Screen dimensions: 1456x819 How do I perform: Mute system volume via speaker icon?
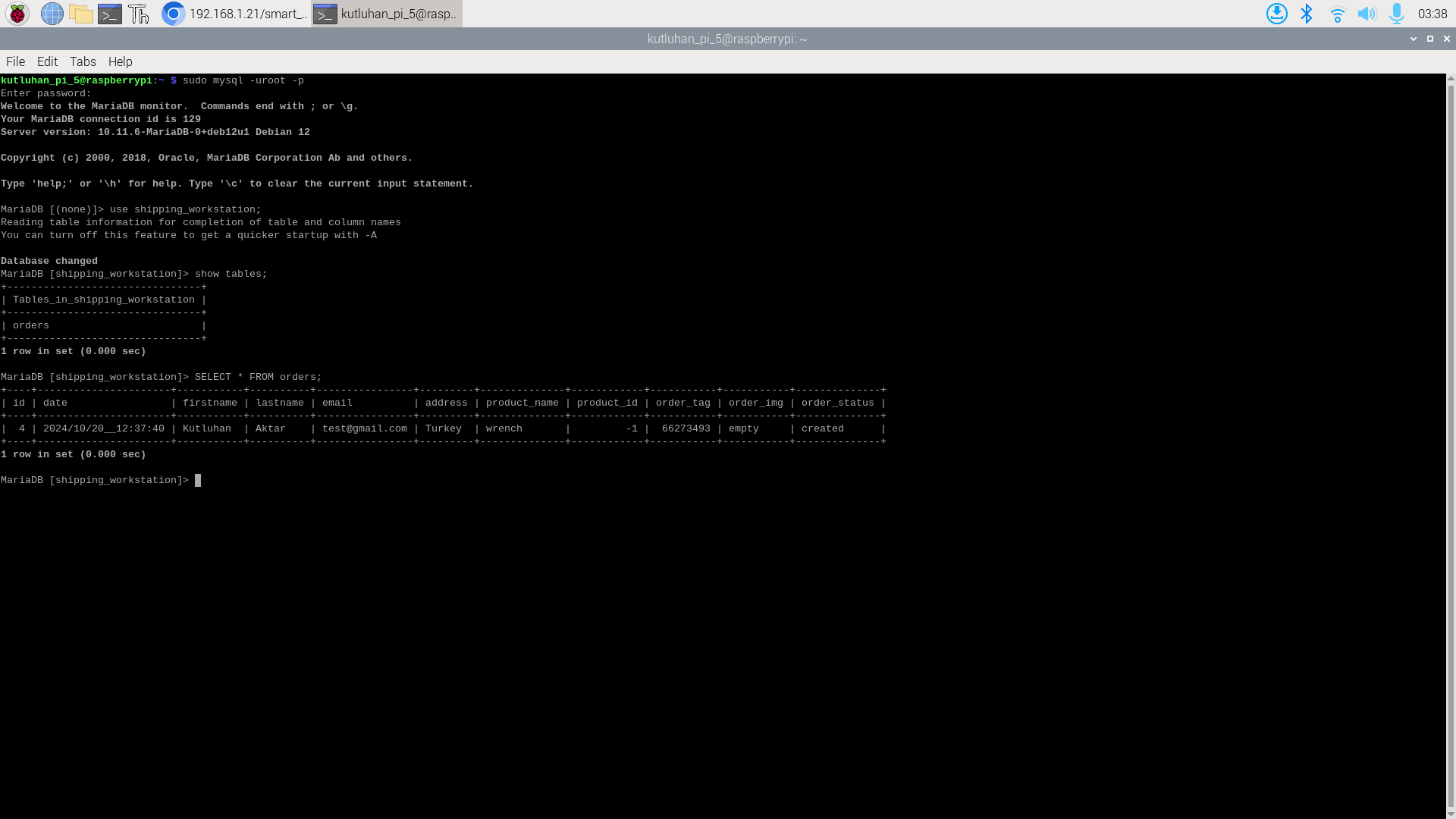(1366, 13)
